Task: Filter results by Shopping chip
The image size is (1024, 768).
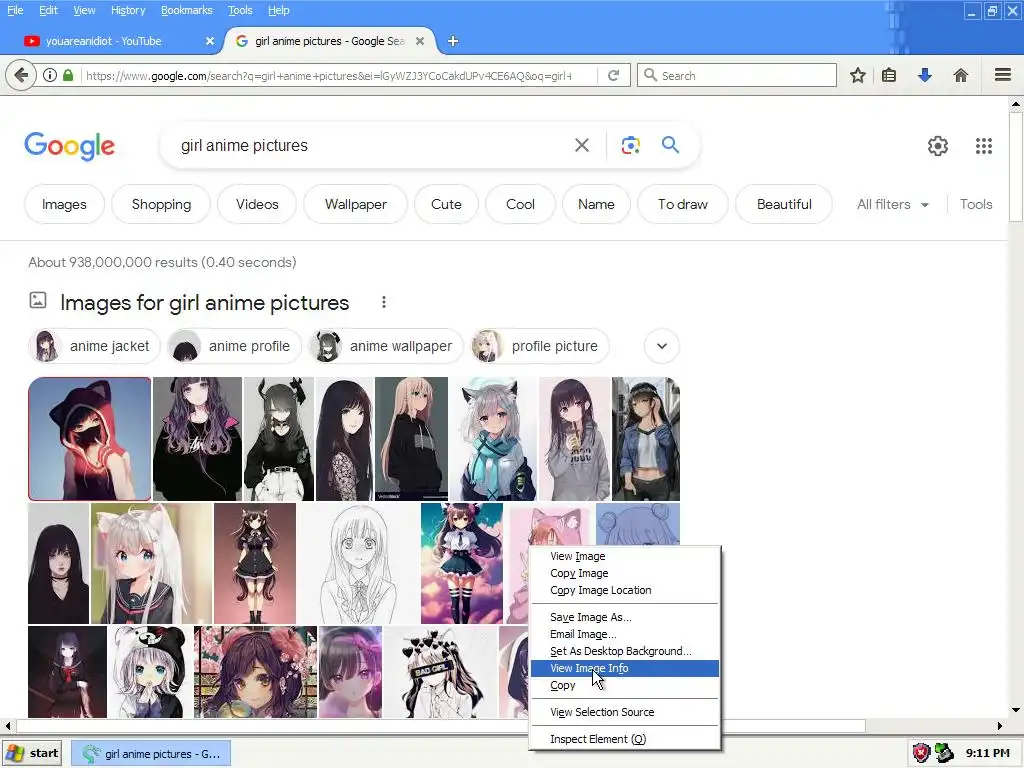Action: [161, 204]
